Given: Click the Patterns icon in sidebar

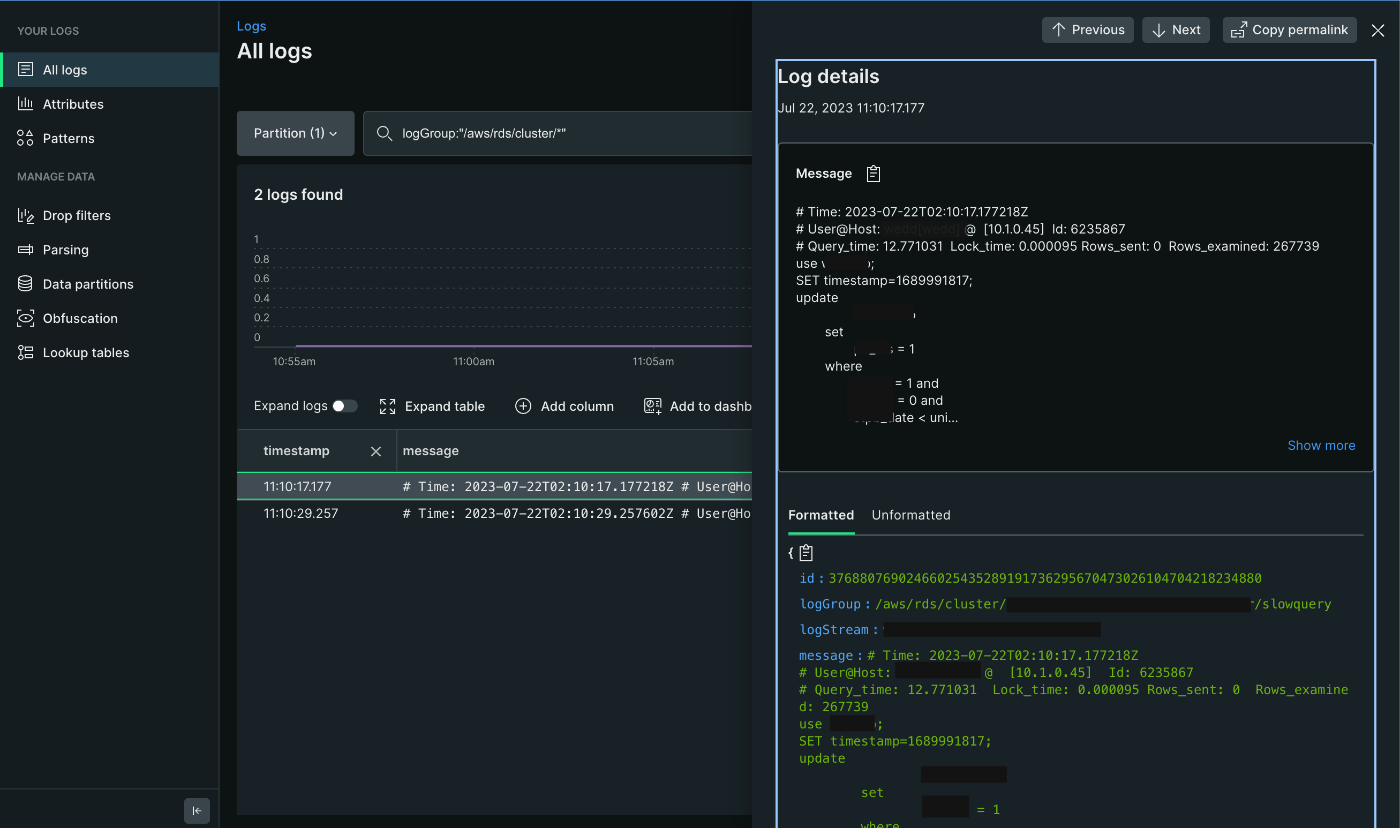Looking at the screenshot, I should (x=25, y=138).
